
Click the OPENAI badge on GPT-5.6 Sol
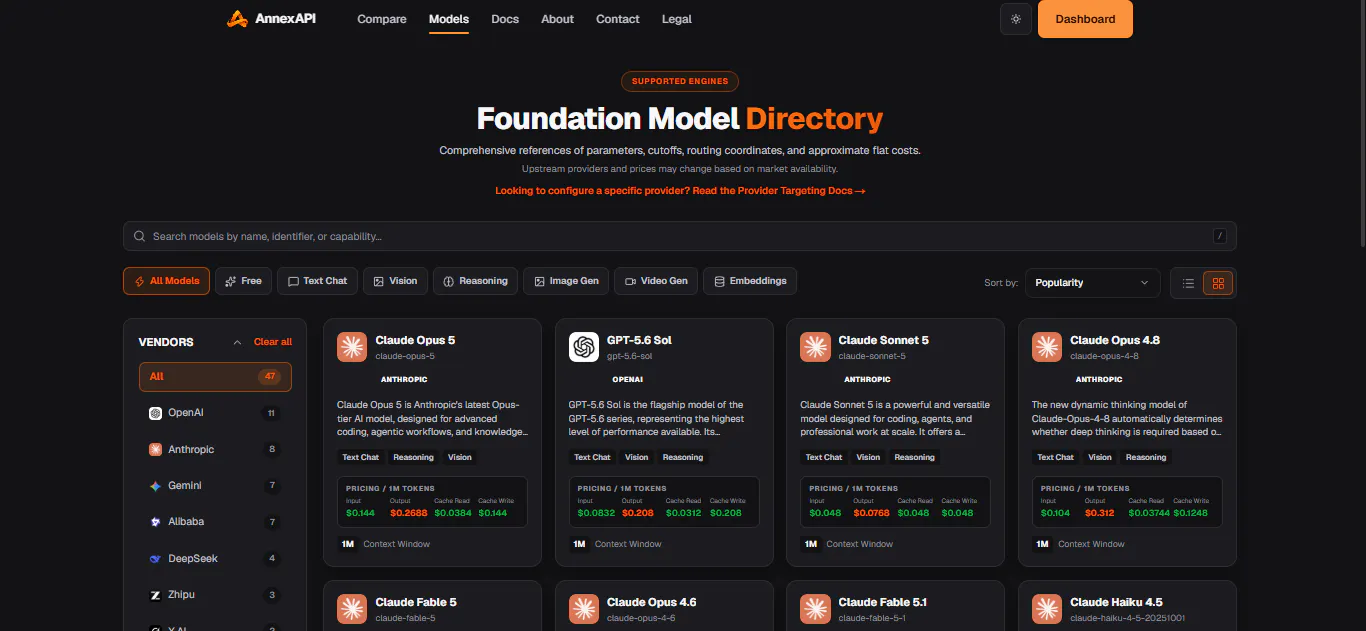click(627, 380)
